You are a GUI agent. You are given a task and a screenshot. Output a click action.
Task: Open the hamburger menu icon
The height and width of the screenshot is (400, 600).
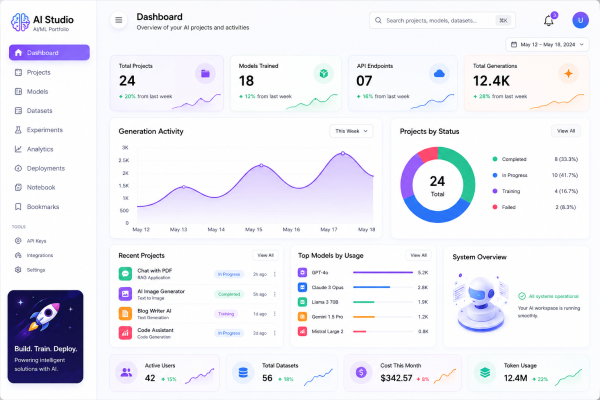(x=119, y=20)
